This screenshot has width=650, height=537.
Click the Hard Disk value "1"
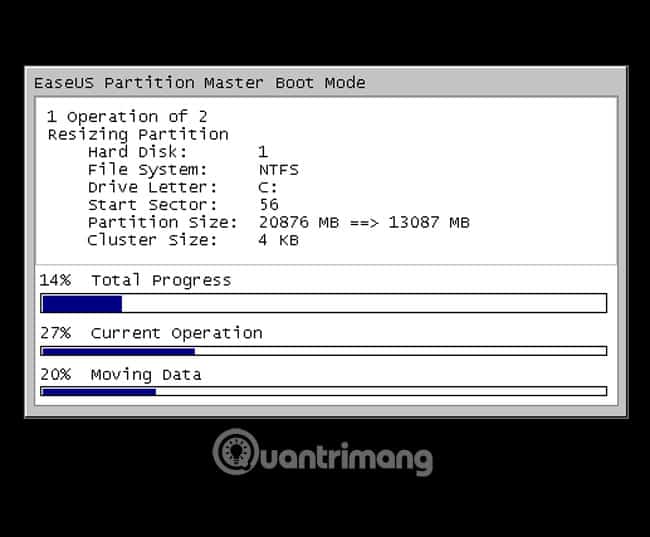[x=263, y=152]
